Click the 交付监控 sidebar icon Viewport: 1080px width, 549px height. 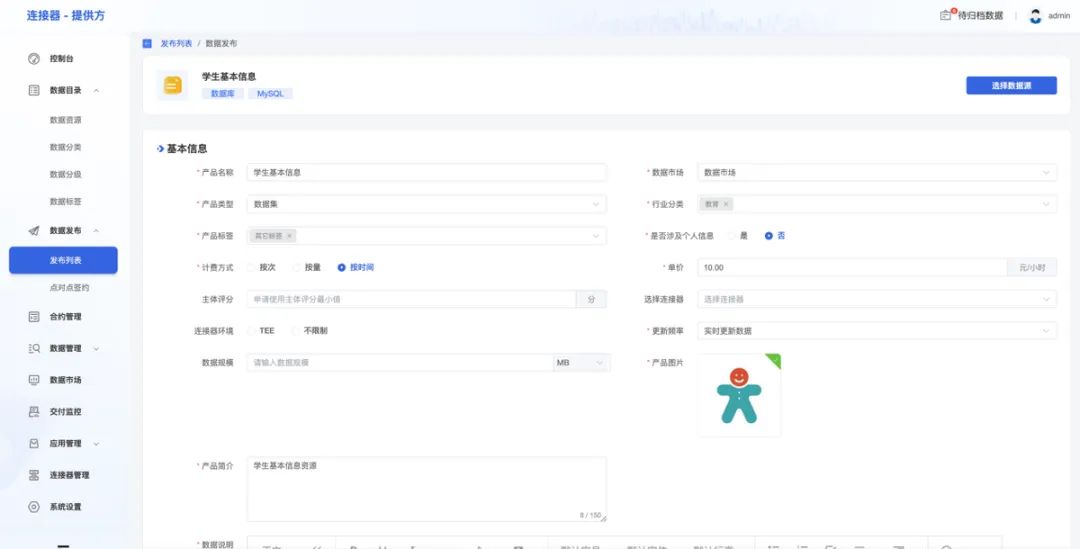pos(33,412)
